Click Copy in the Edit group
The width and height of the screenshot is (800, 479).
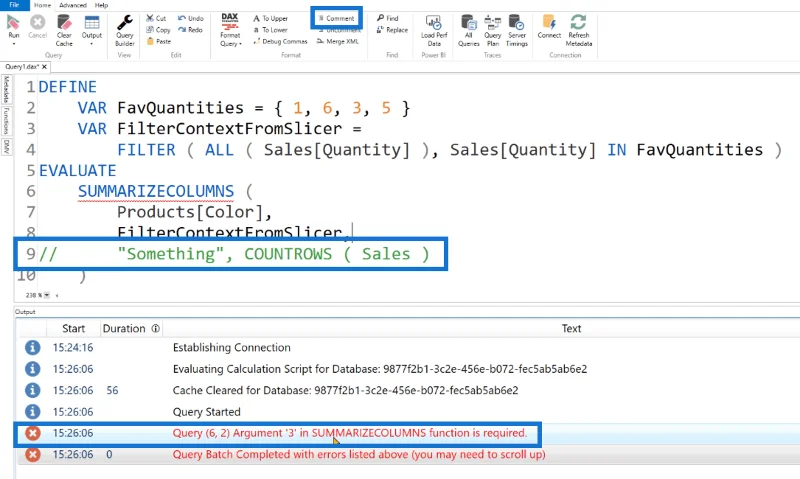tap(158, 30)
